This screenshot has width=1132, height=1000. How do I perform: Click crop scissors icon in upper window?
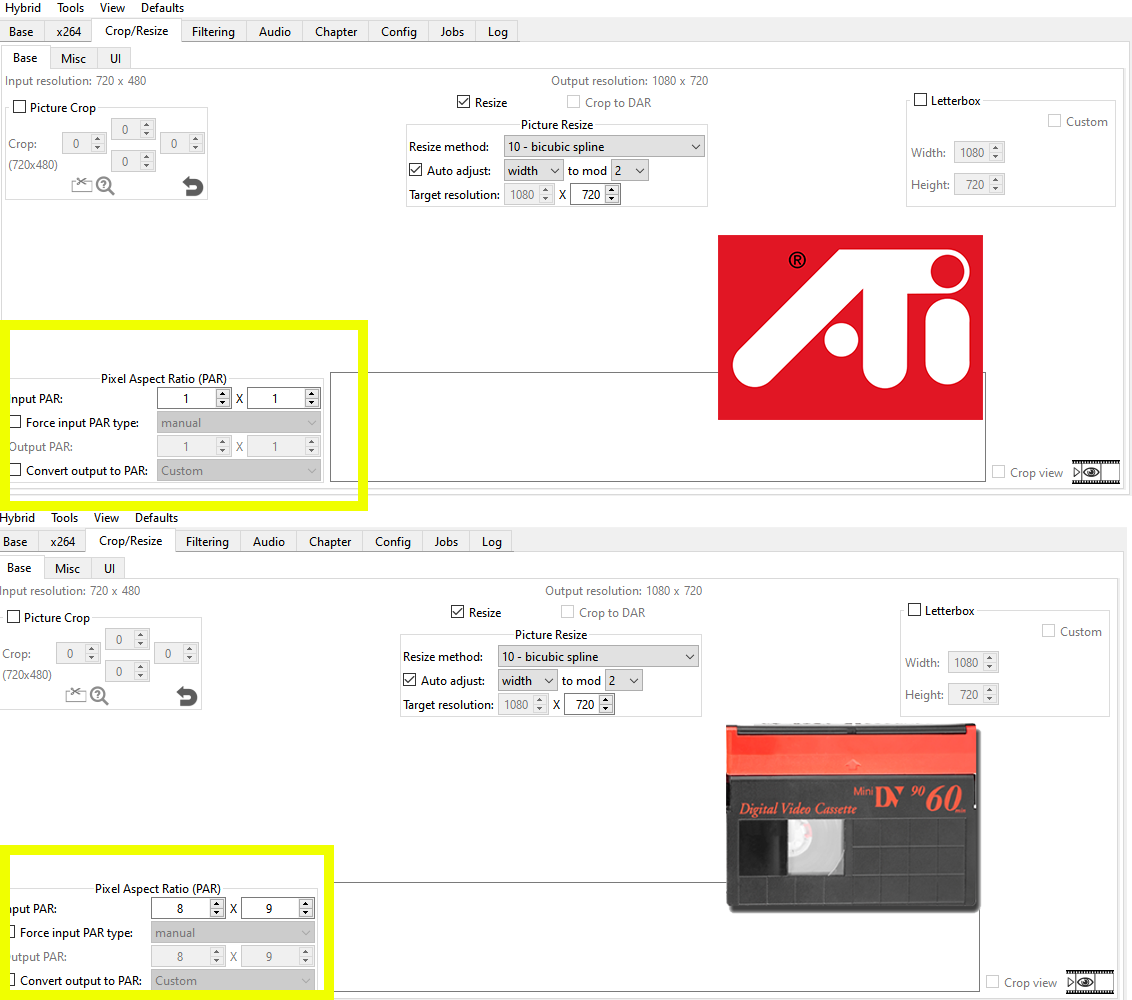tap(82, 186)
